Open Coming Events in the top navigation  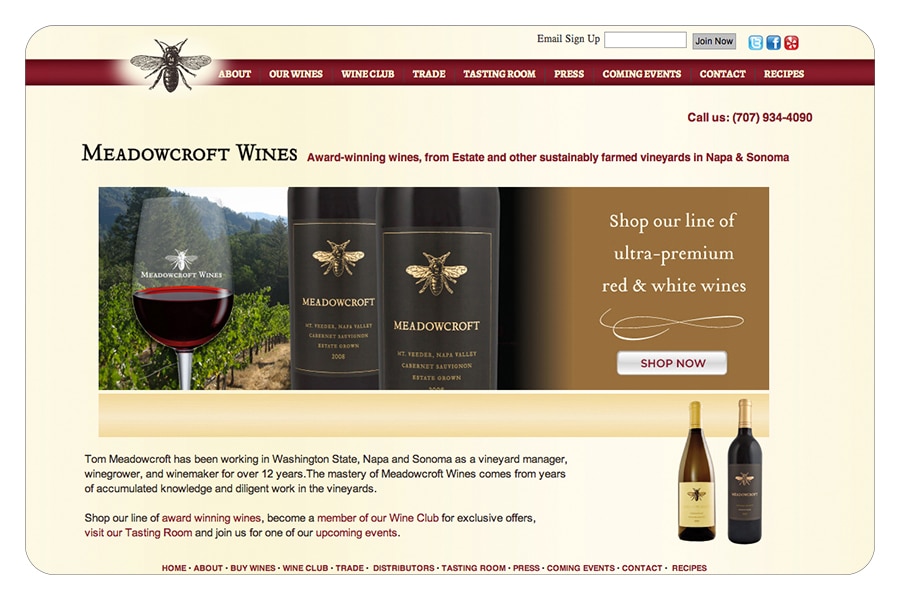point(642,74)
